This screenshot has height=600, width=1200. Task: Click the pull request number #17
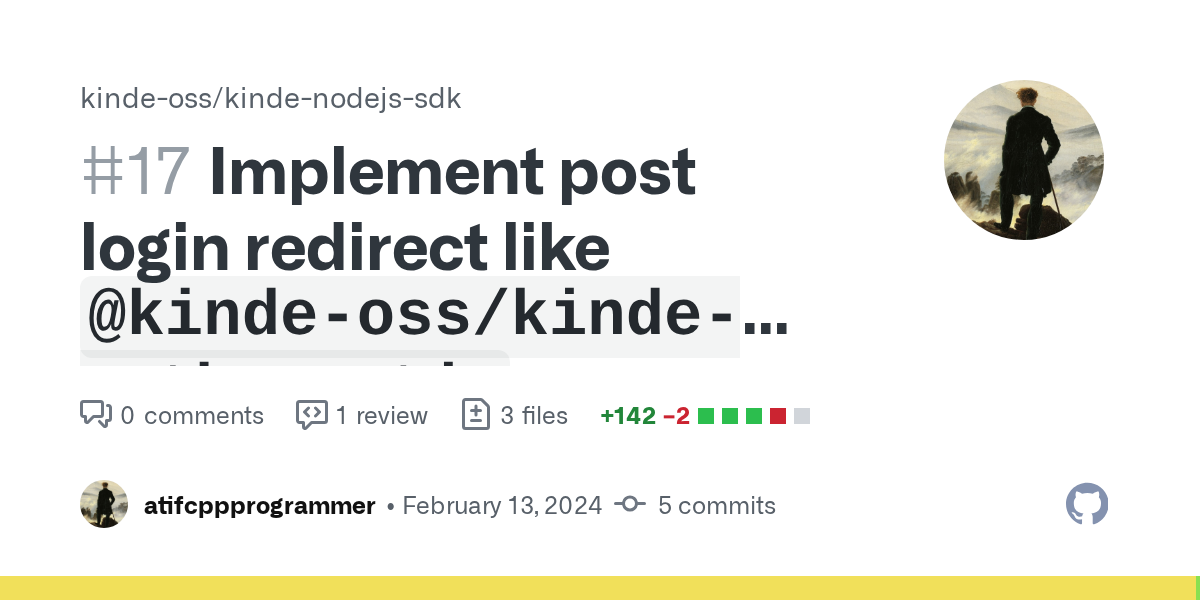pos(135,172)
